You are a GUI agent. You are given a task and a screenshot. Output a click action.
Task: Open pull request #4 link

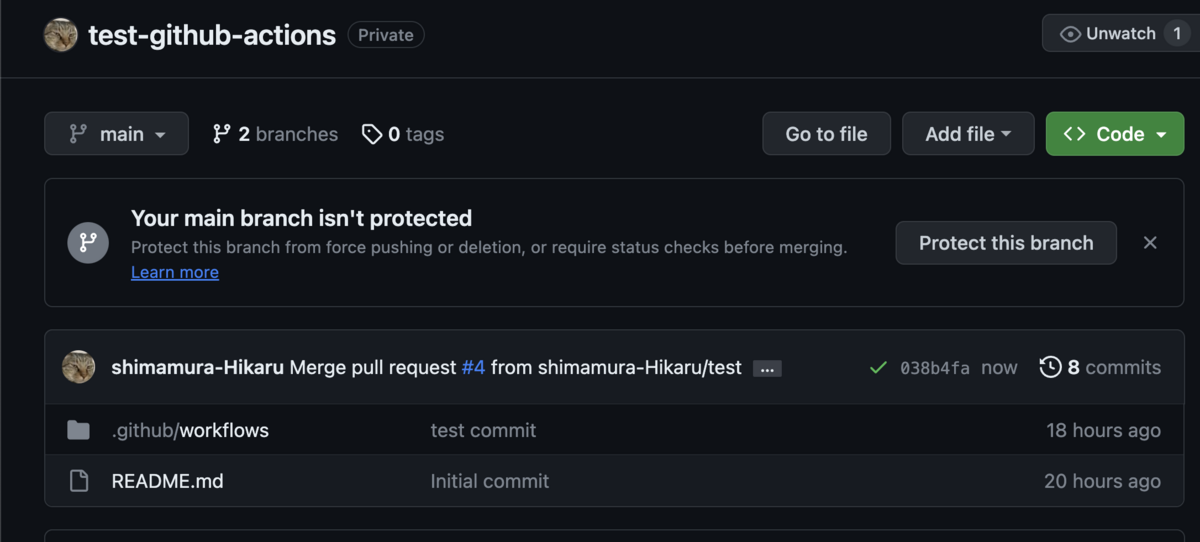click(473, 367)
